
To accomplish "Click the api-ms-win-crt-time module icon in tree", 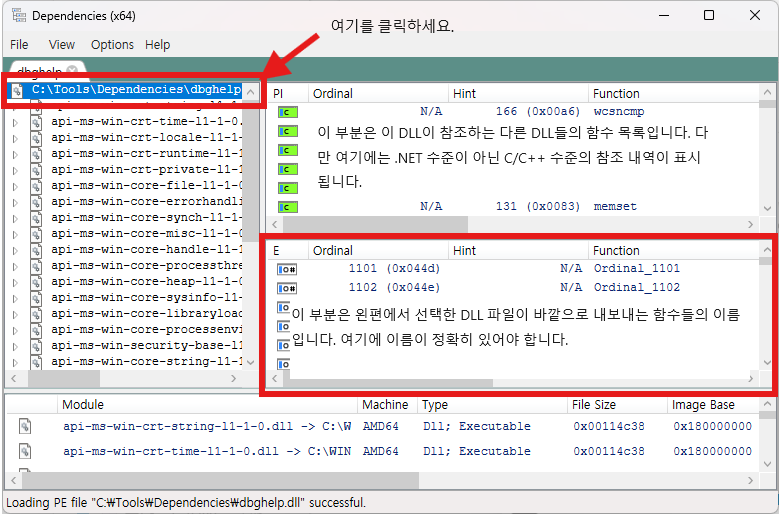I will click(36, 122).
